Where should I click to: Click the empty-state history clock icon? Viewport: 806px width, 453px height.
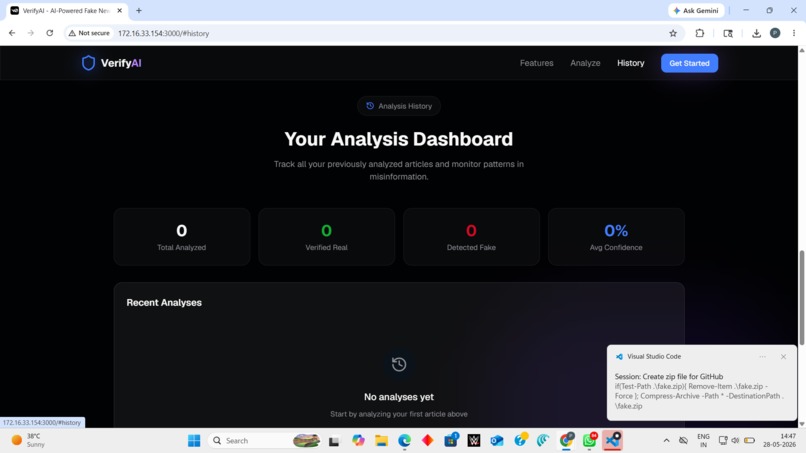(x=399, y=364)
